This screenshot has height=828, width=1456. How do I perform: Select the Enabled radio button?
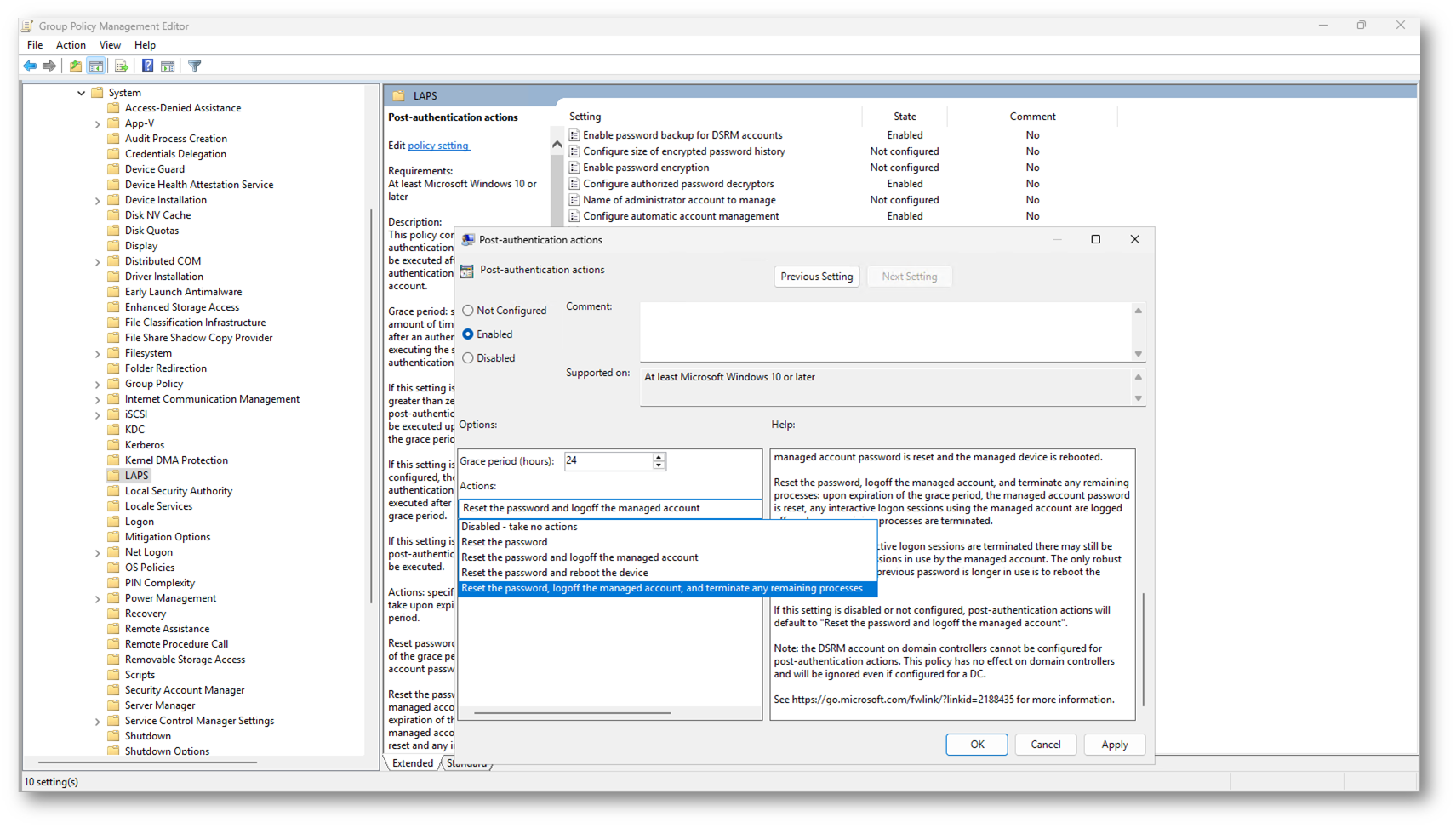tap(468, 334)
